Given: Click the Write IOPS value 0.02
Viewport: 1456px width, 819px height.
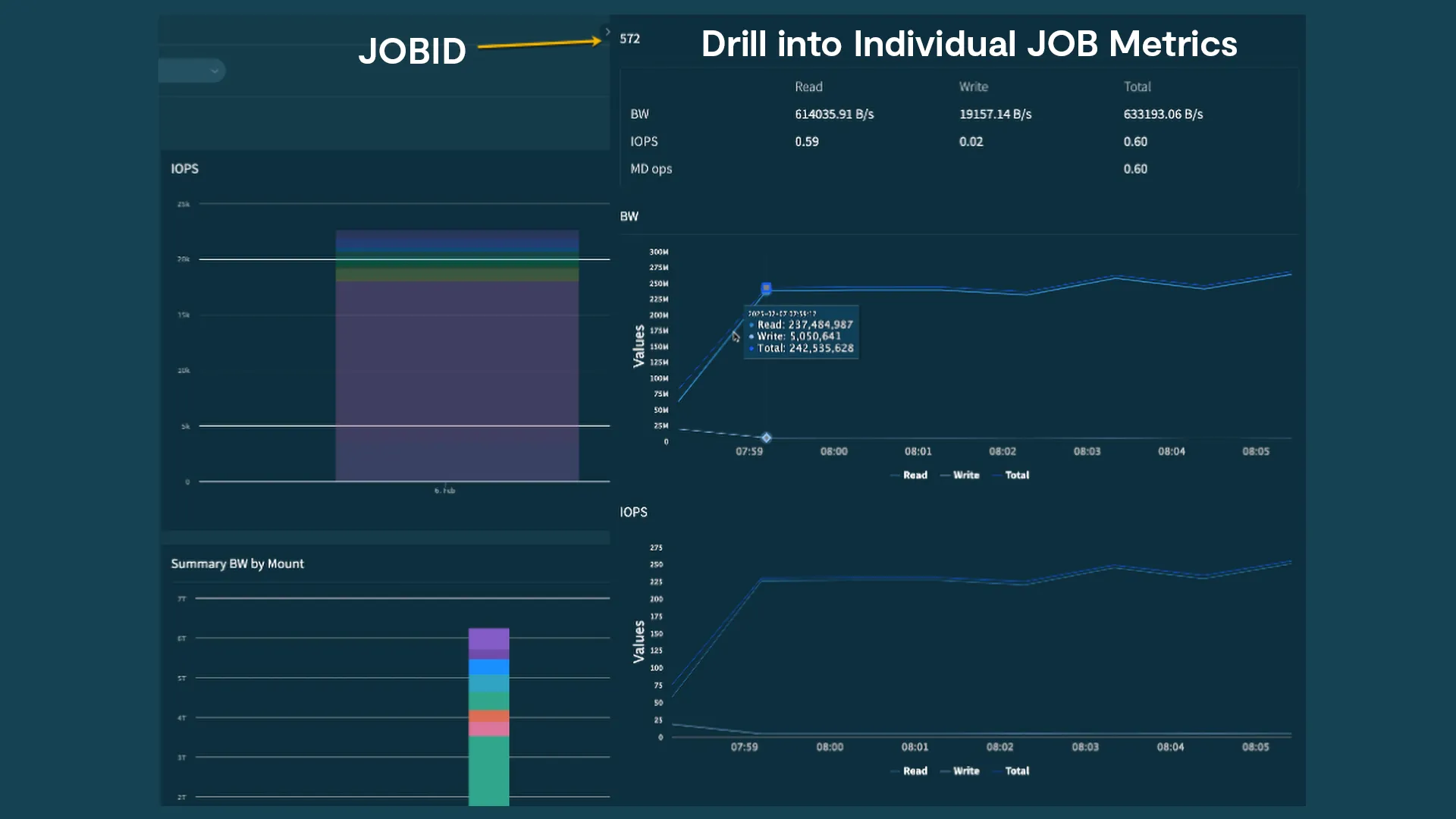Looking at the screenshot, I should click(x=971, y=142).
